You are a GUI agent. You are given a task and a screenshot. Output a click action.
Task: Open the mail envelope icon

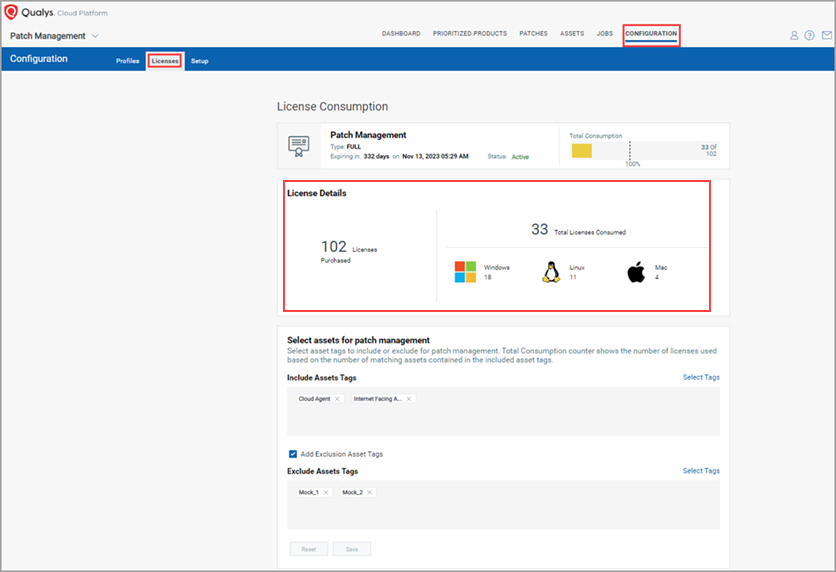click(826, 35)
